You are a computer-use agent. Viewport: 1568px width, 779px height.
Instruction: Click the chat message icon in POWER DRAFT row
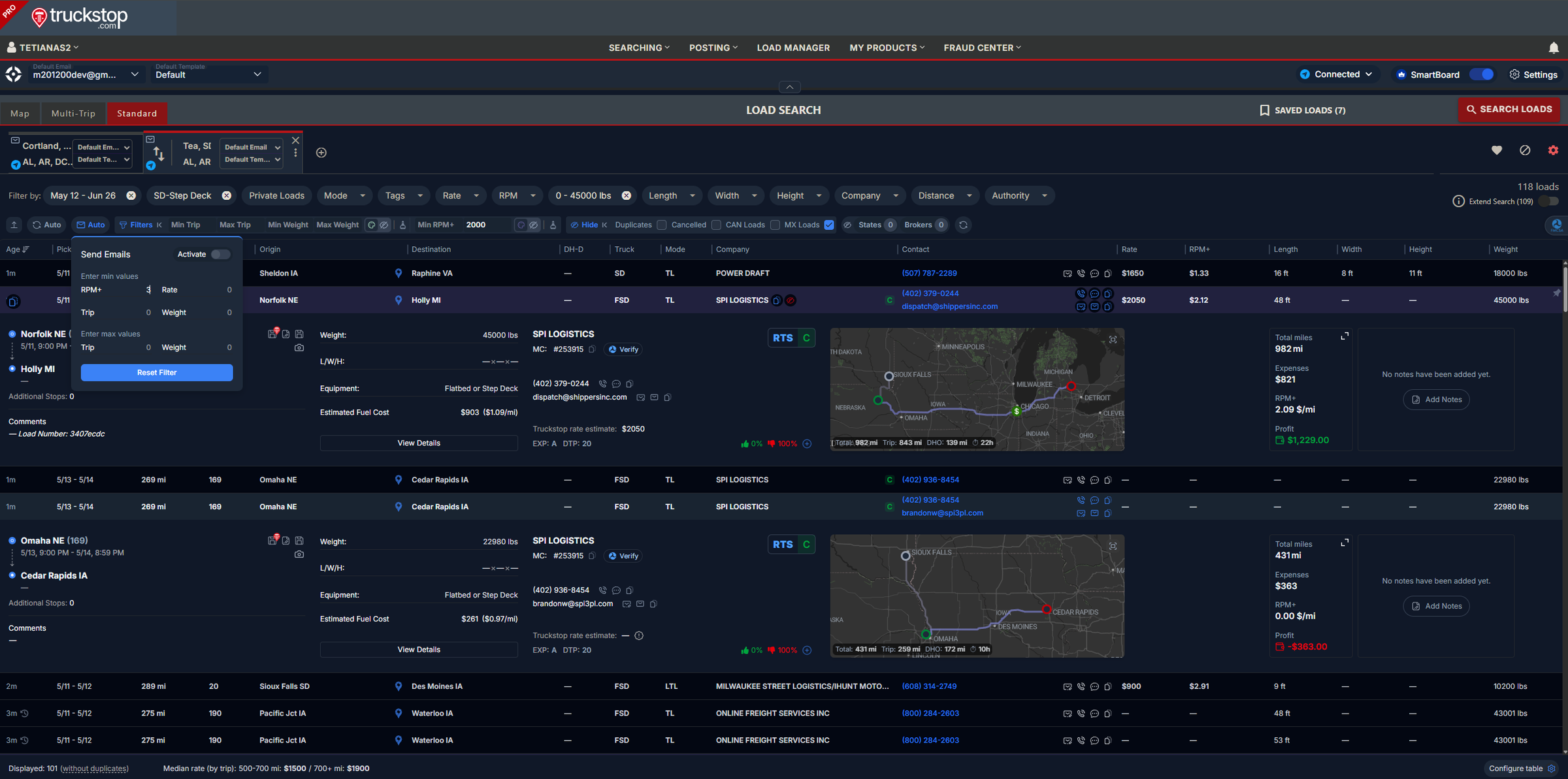coord(1094,274)
